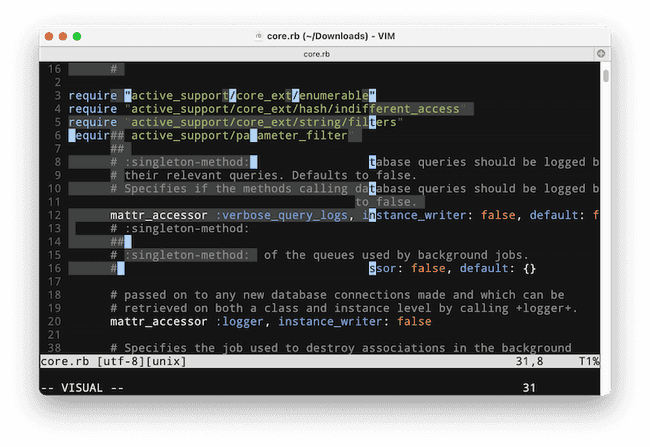
Task: Minimize the window with yellow button
Action: coord(65,36)
